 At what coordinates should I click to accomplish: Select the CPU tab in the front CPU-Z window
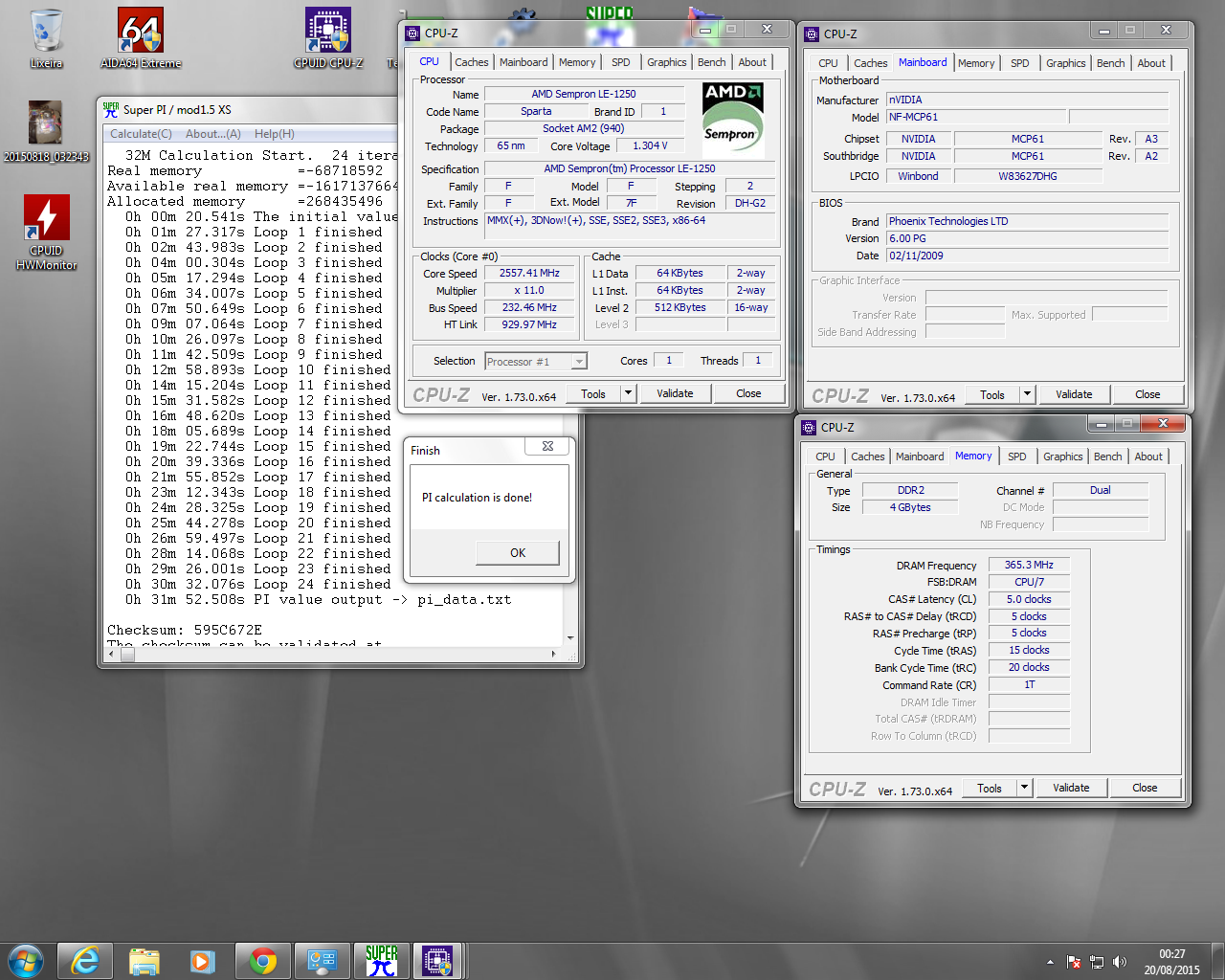(430, 61)
